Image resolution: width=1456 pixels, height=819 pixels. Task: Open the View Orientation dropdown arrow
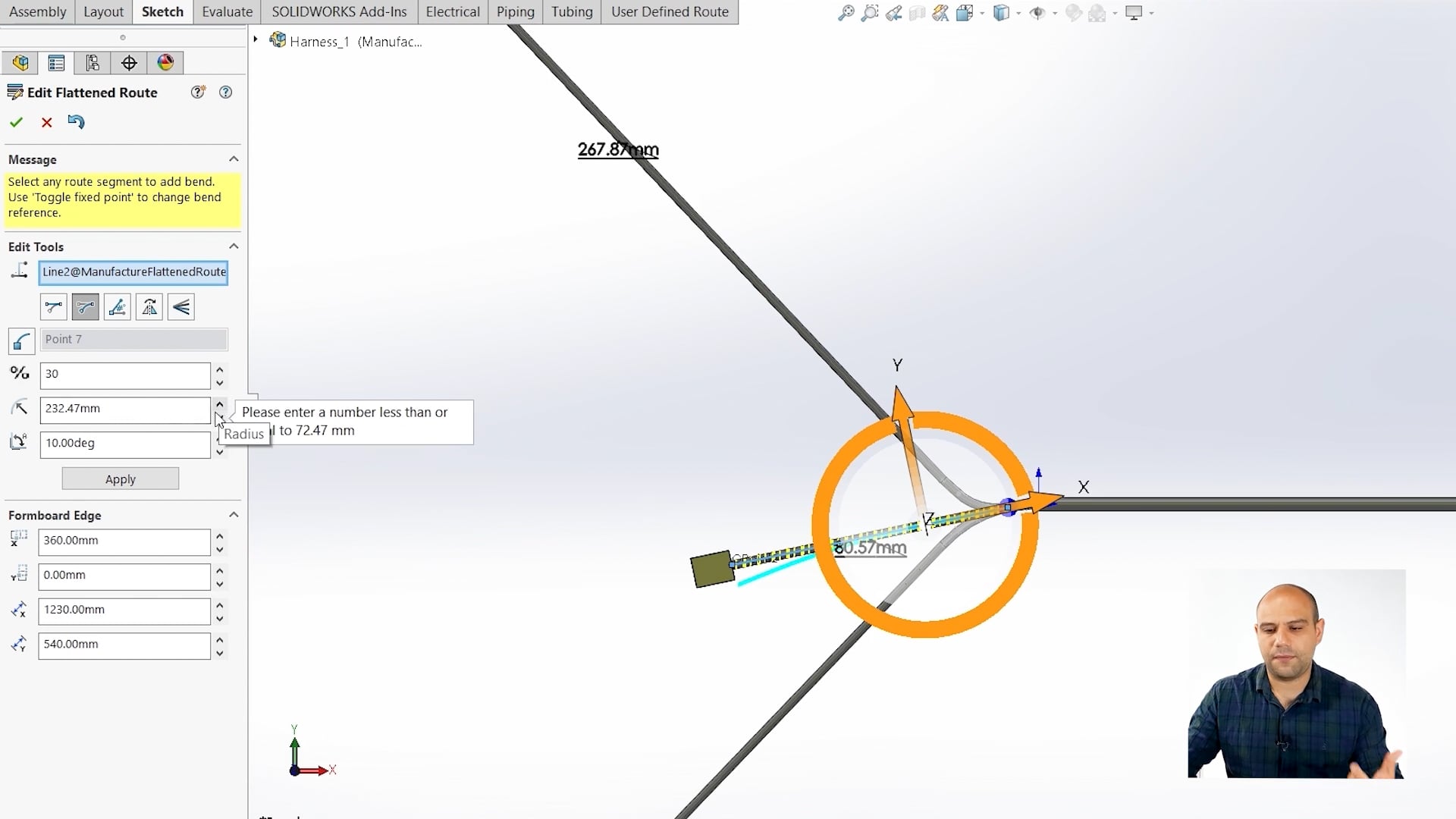coord(1018,14)
